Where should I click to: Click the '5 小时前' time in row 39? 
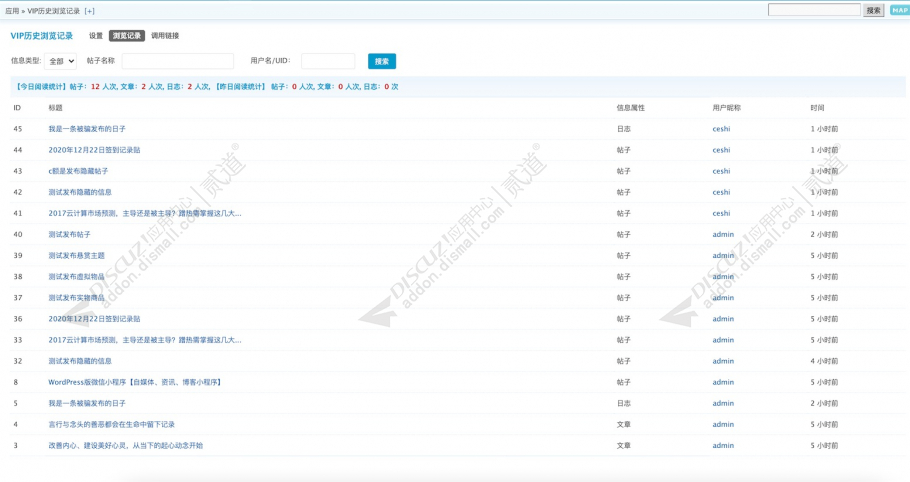(x=824, y=255)
